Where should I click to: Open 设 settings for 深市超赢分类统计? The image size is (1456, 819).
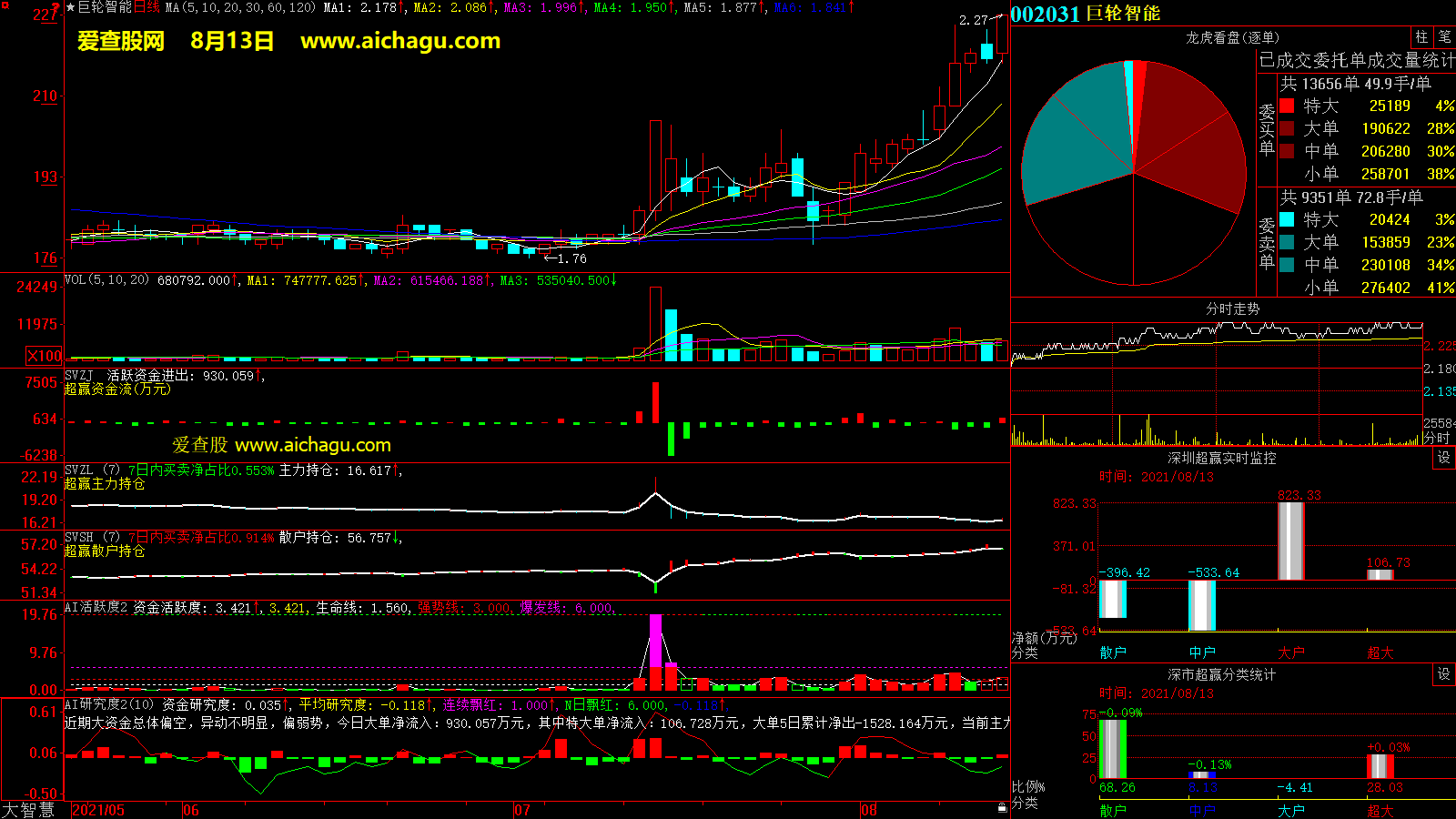coord(1444,674)
